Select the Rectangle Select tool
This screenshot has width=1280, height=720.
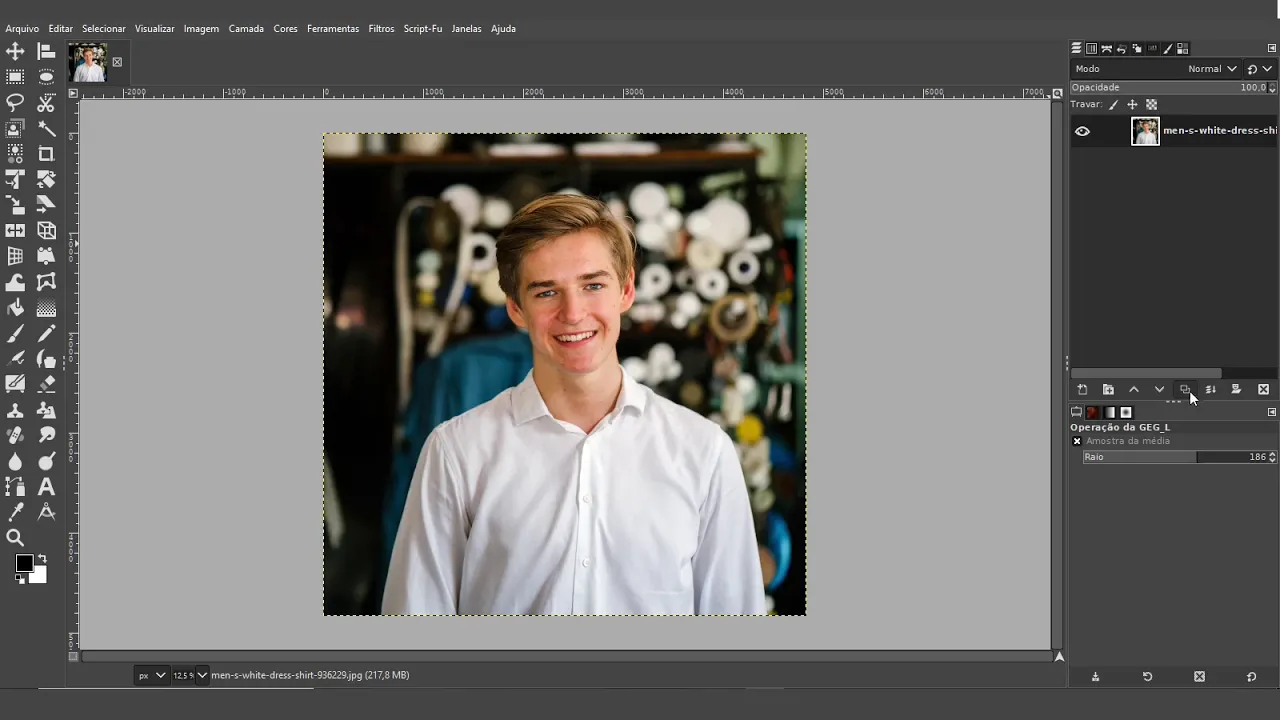15,77
